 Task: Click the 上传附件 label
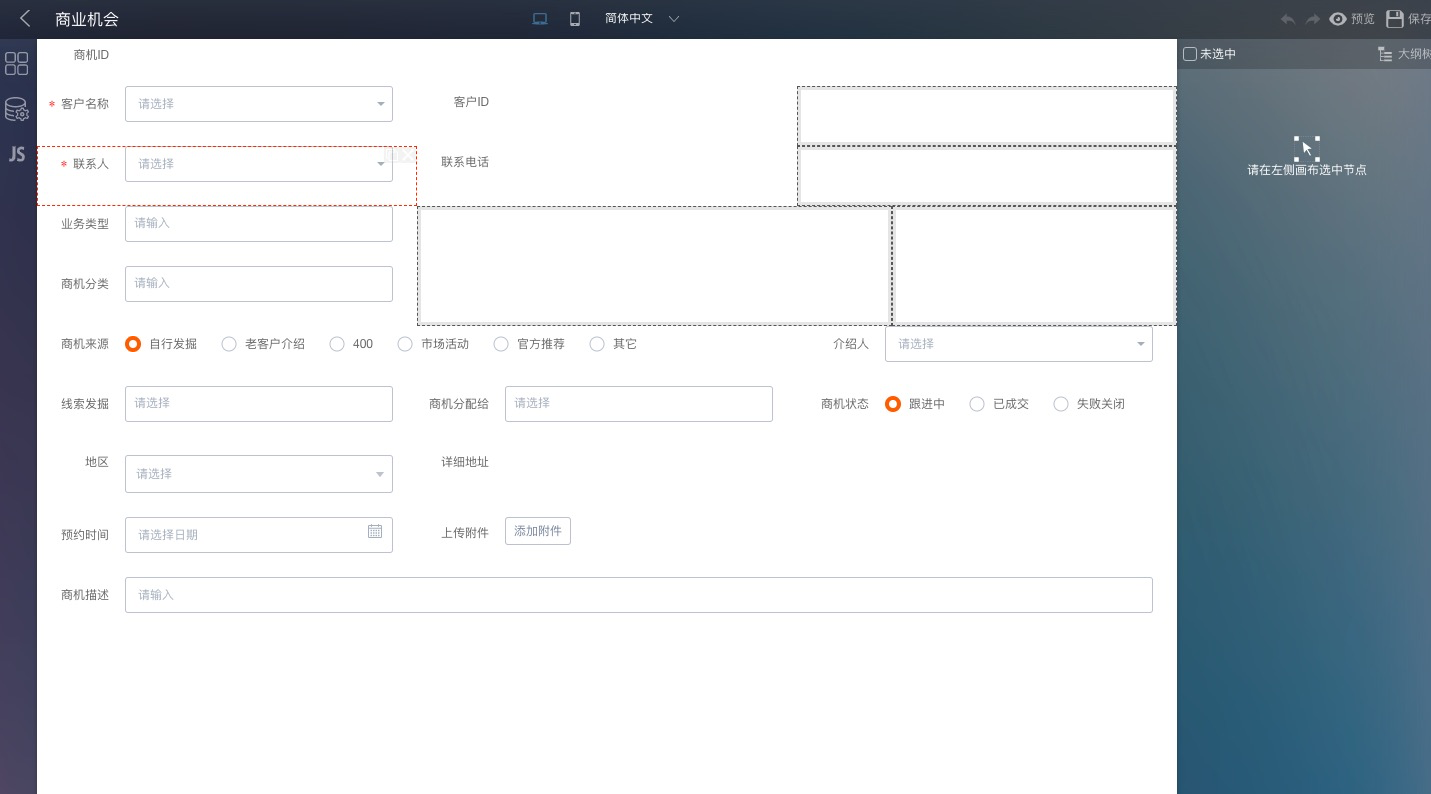(465, 533)
